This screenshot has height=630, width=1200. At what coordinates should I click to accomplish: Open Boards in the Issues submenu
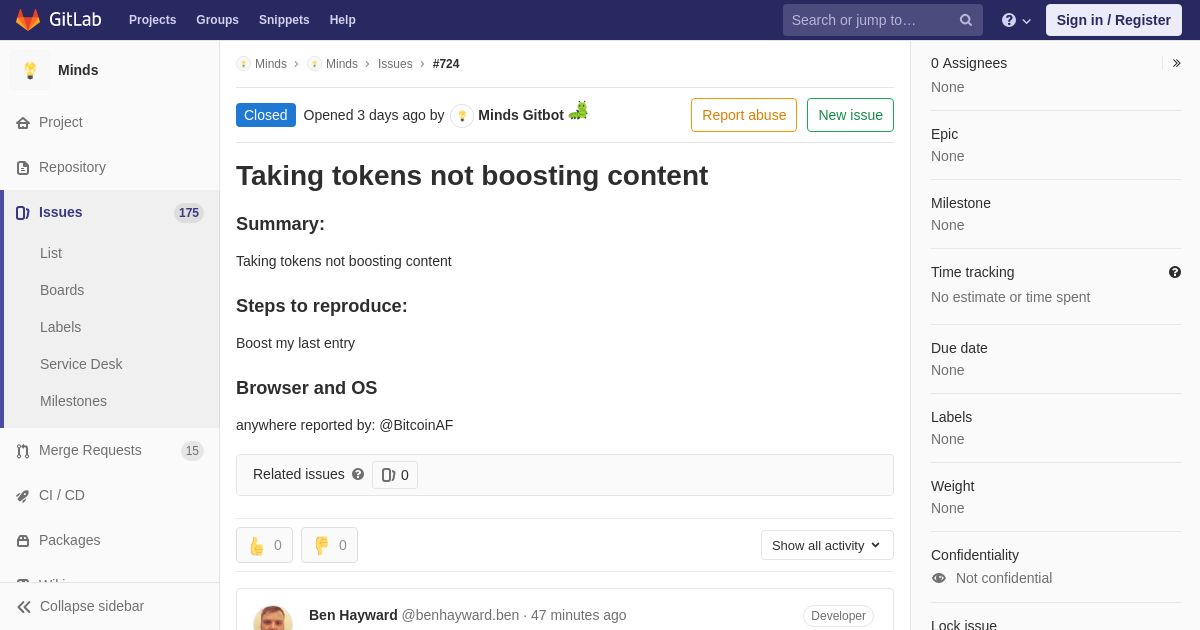click(62, 290)
